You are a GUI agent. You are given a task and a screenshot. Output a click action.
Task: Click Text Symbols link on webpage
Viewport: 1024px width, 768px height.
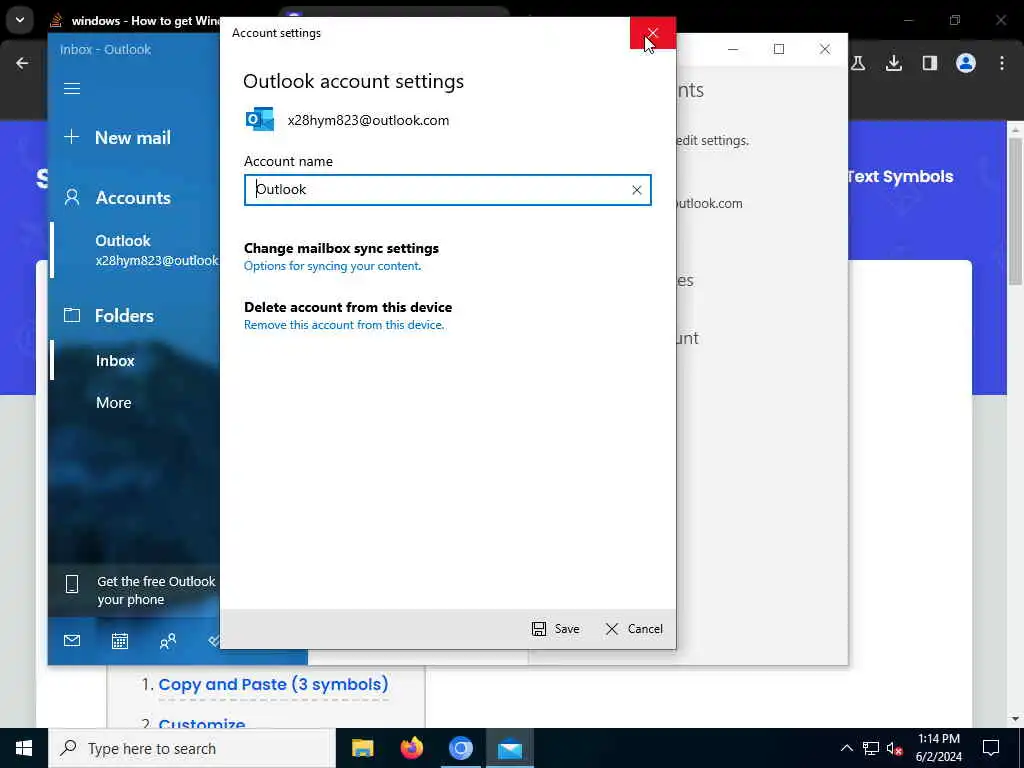pyautogui.click(x=901, y=176)
